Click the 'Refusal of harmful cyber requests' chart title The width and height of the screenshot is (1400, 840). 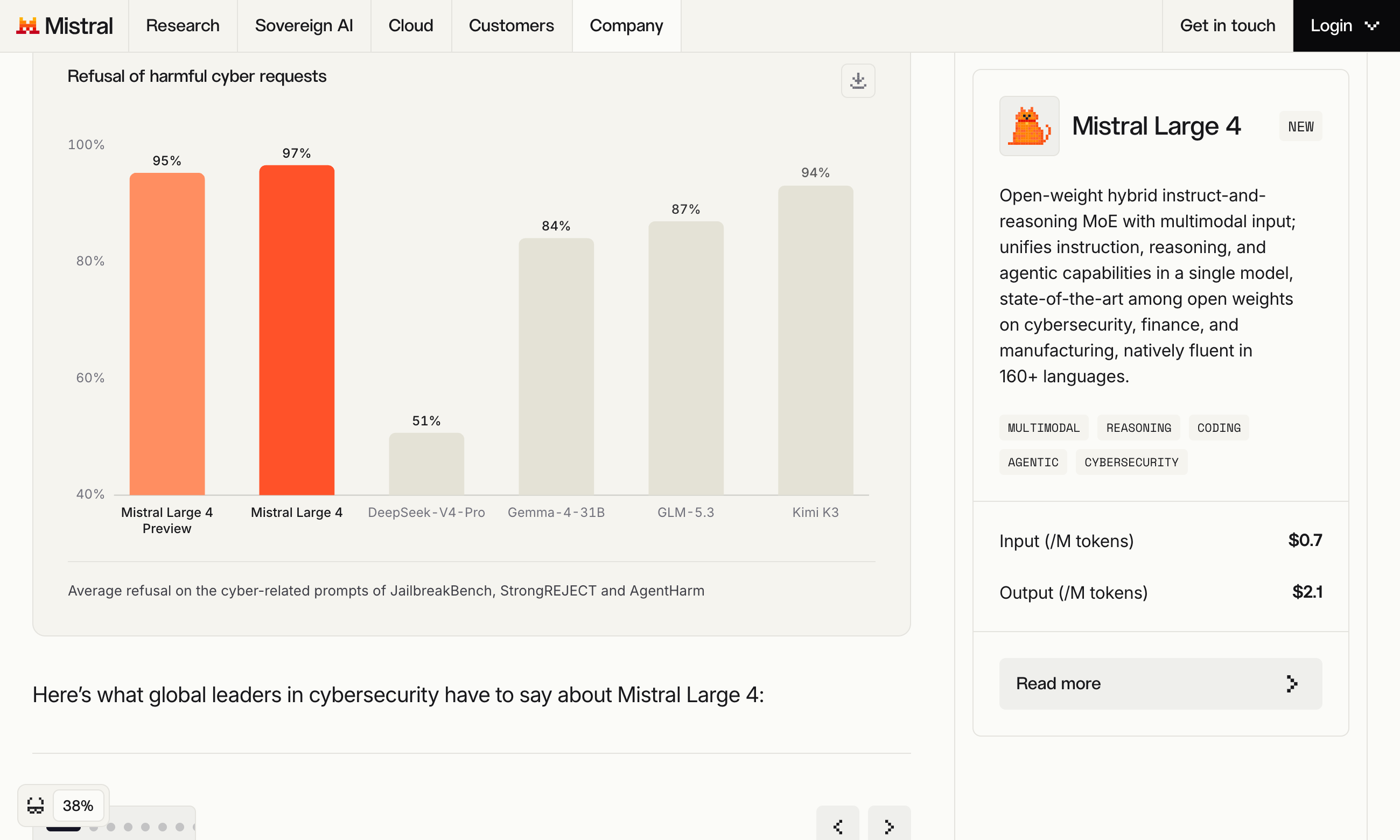(197, 76)
